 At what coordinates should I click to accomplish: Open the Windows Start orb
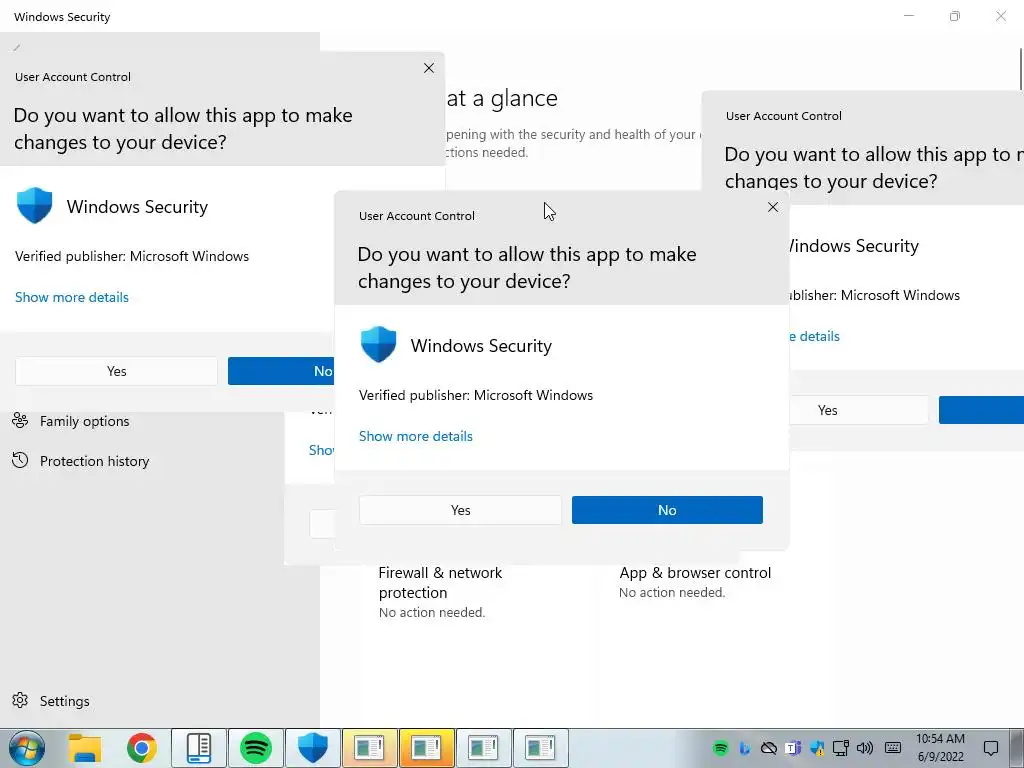pos(27,748)
